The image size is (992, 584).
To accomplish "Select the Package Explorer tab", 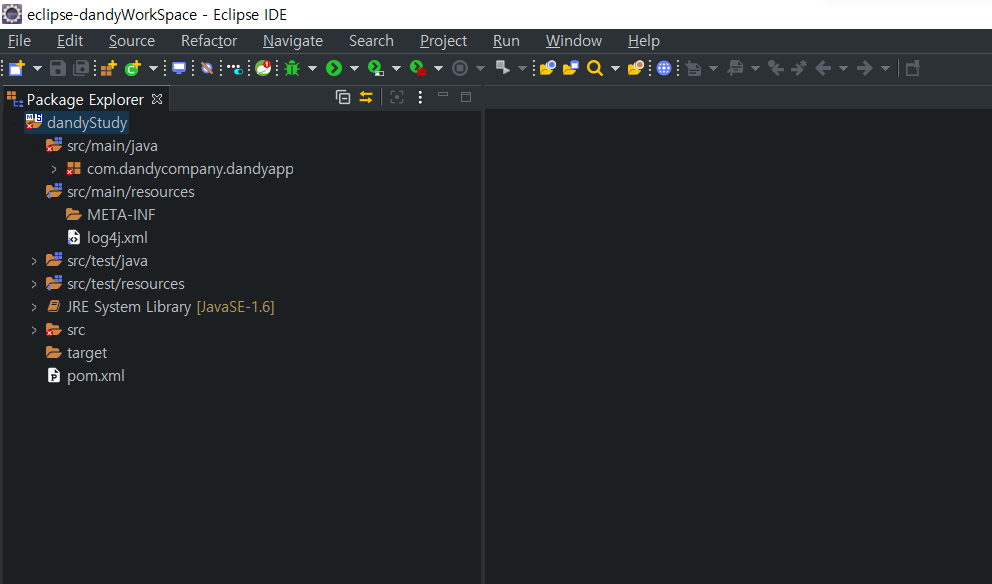I will (x=85, y=99).
